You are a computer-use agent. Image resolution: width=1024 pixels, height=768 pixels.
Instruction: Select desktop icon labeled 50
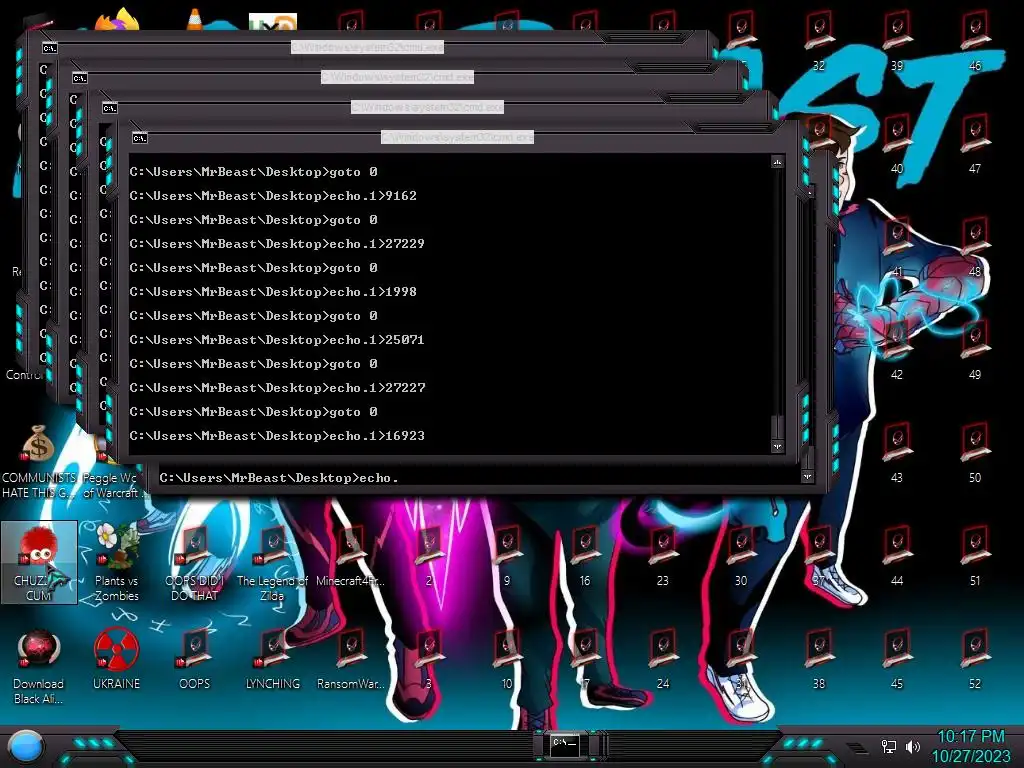(975, 453)
